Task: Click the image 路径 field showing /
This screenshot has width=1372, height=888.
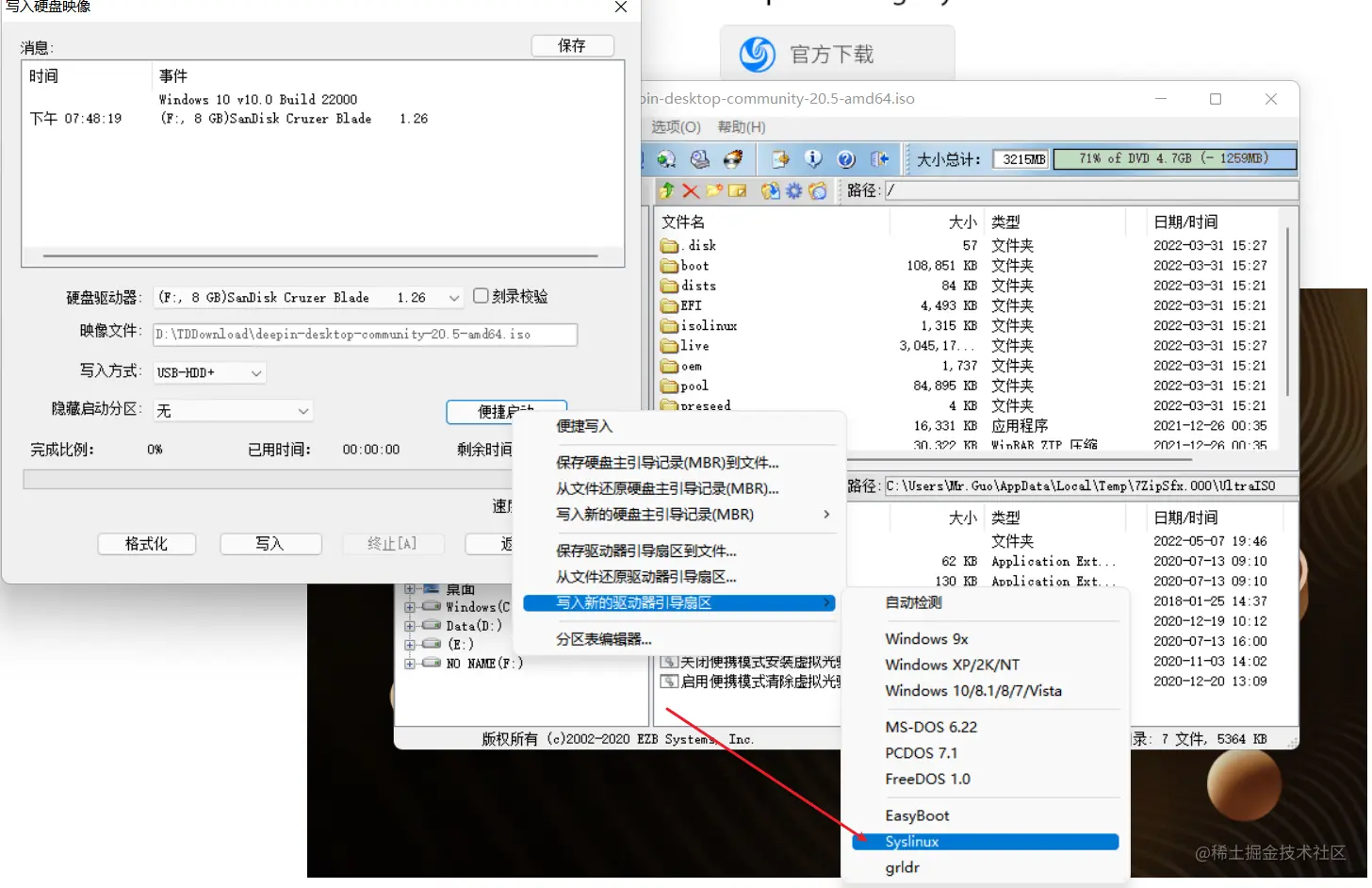Action: tap(1090, 190)
